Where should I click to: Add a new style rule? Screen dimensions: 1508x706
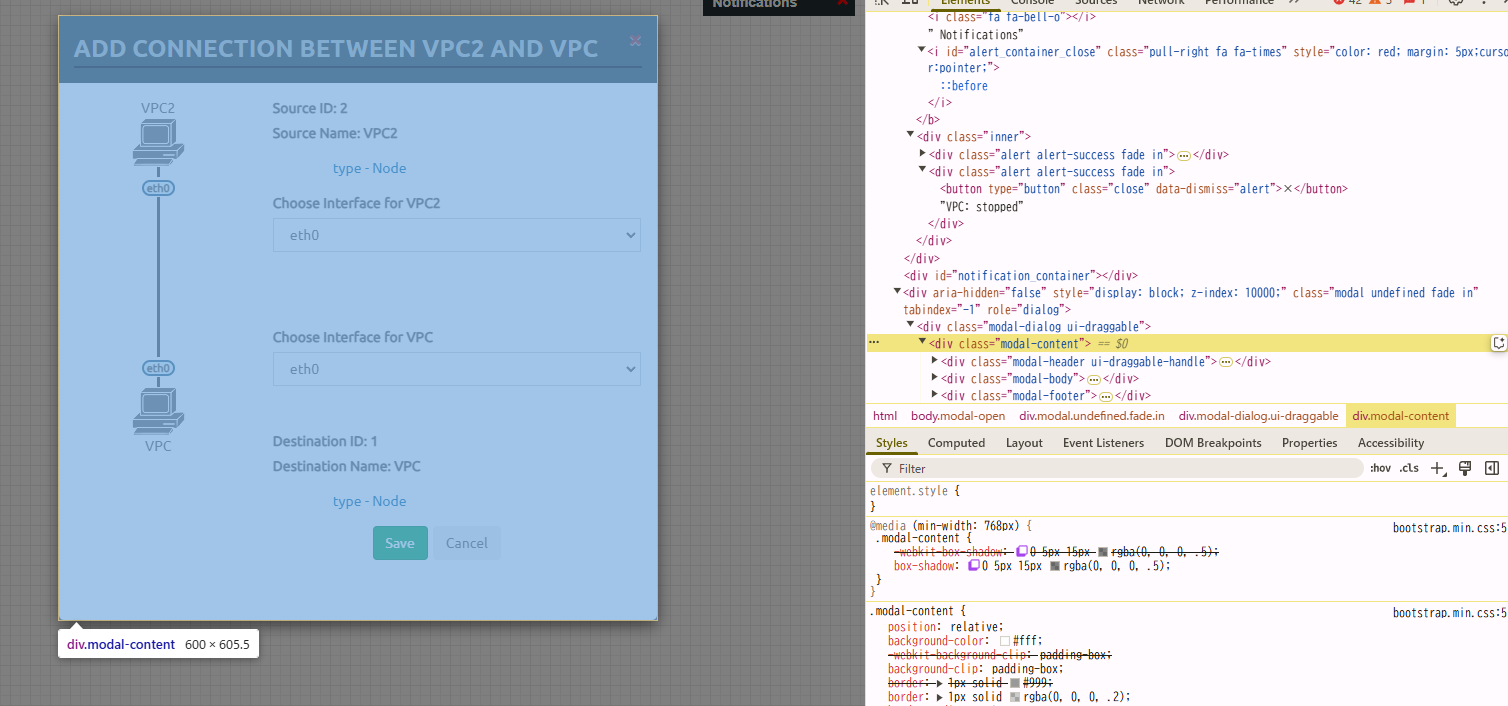[x=1438, y=468]
